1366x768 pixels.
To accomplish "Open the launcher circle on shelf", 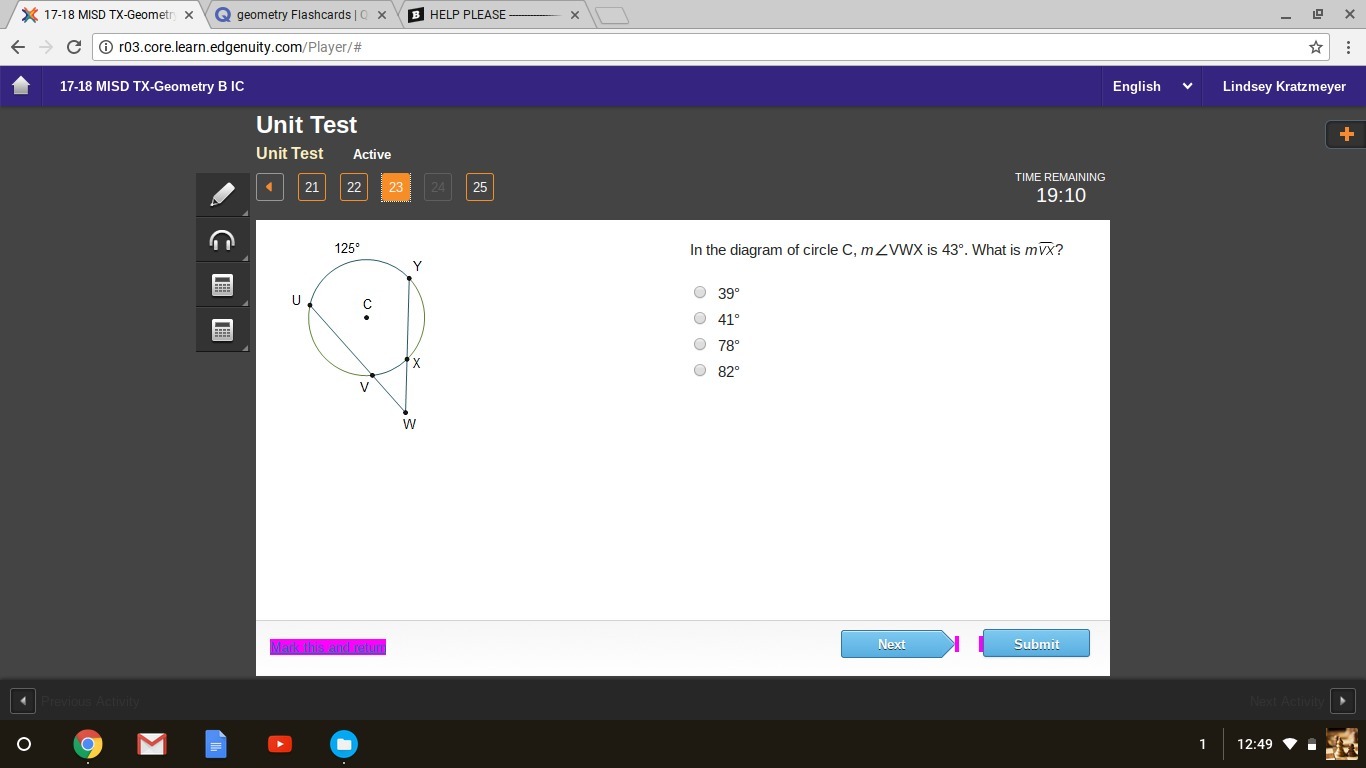I will 25,744.
